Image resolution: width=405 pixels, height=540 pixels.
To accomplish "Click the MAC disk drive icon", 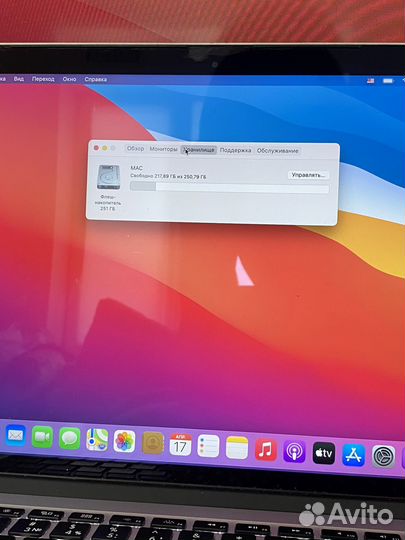I will pos(108,177).
